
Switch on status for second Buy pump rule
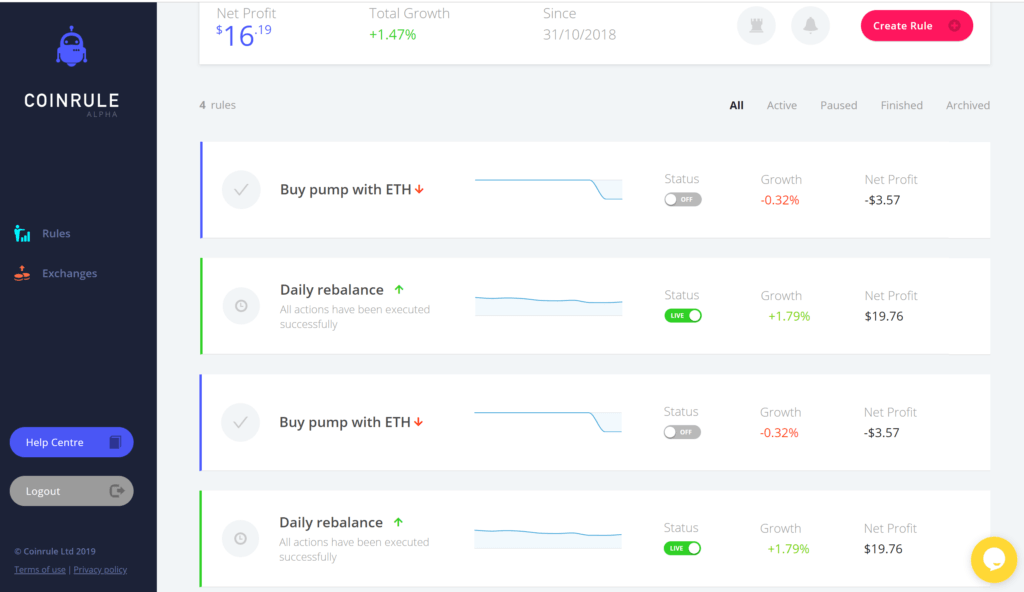[683, 432]
